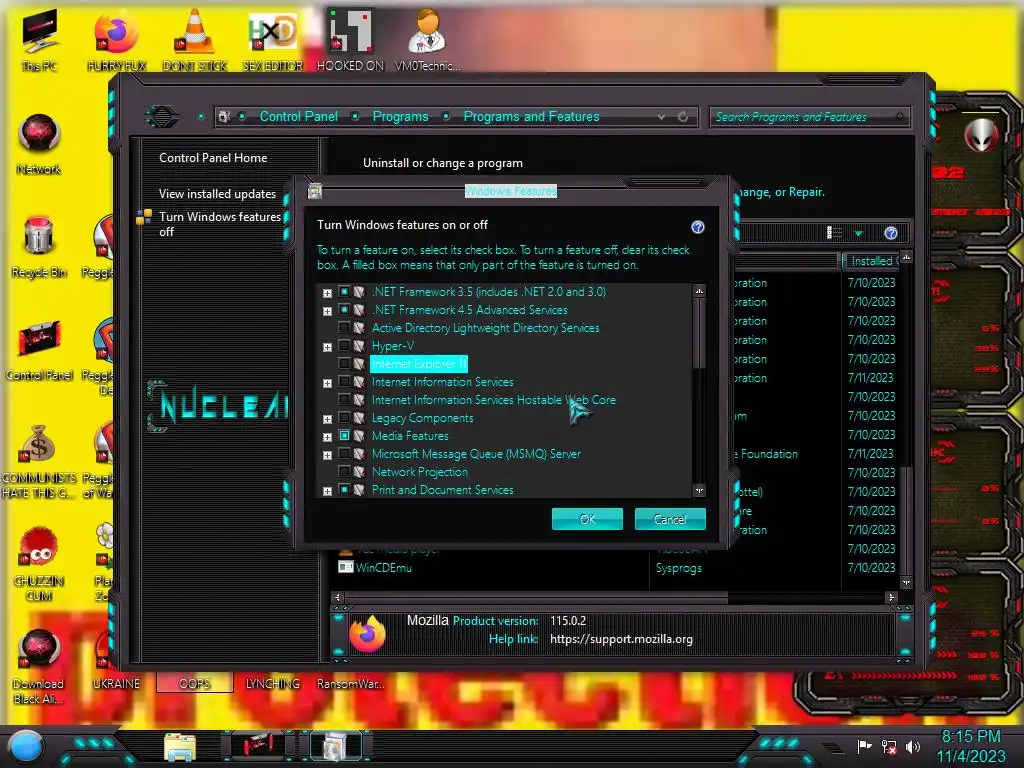The image size is (1024, 768).
Task: Open the view options dropdown arrow
Action: click(x=859, y=233)
